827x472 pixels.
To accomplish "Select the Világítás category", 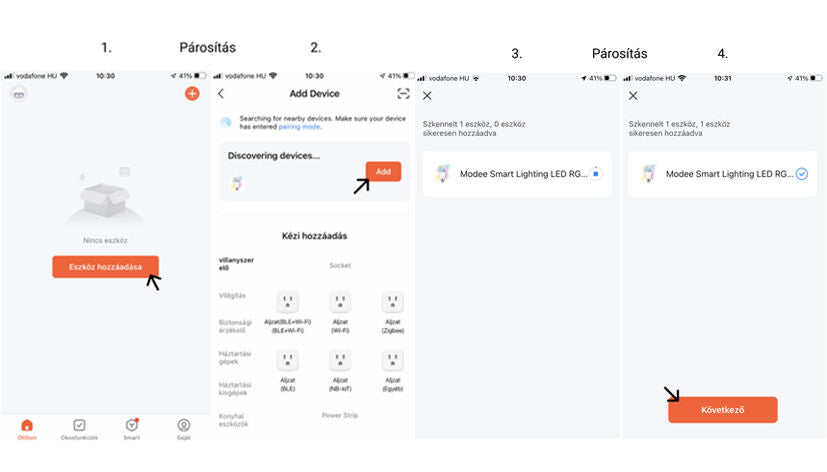I will point(232,295).
